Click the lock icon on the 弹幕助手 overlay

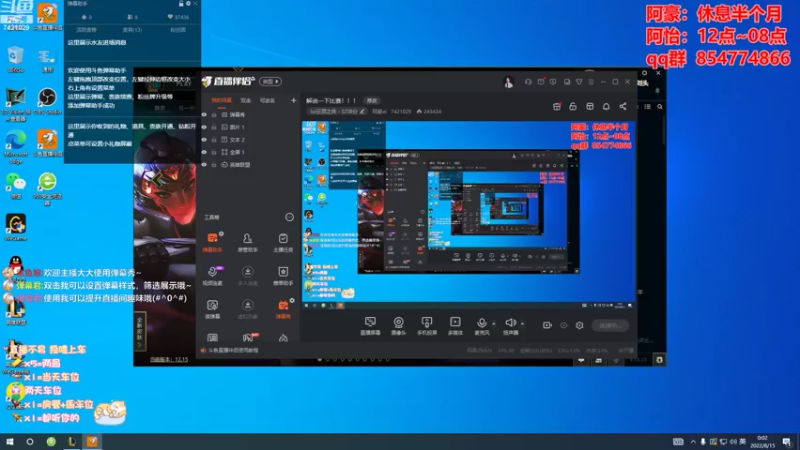click(181, 4)
